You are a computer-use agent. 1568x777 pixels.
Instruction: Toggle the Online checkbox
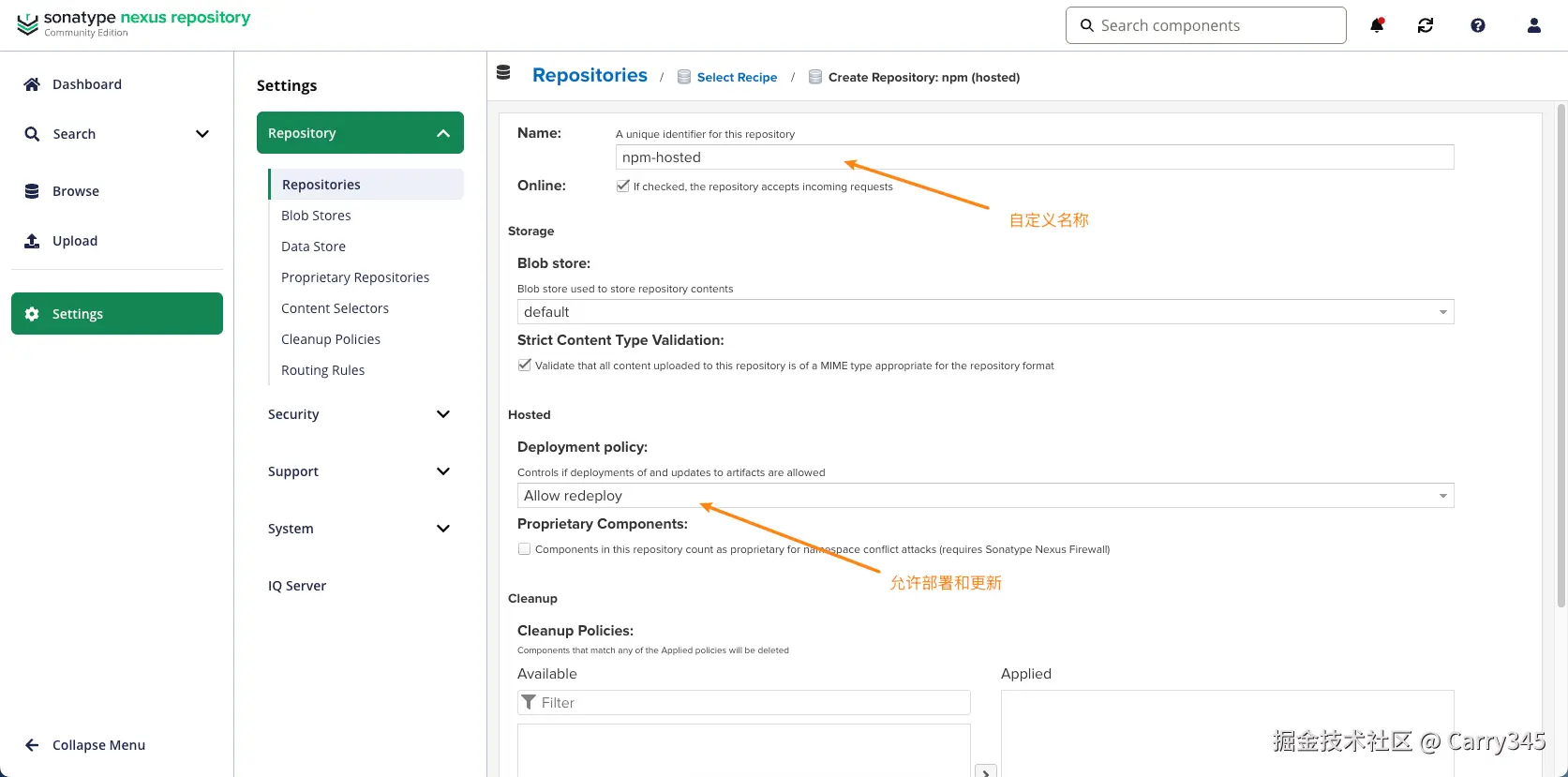(622, 186)
